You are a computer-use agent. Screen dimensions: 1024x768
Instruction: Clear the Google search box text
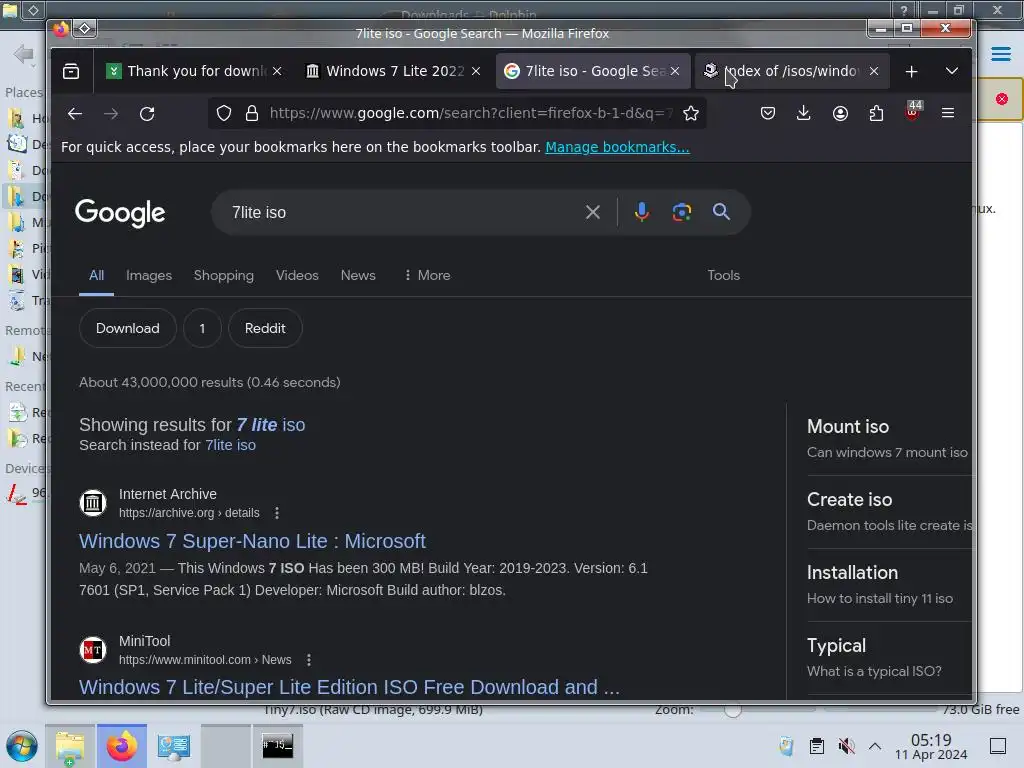[592, 212]
